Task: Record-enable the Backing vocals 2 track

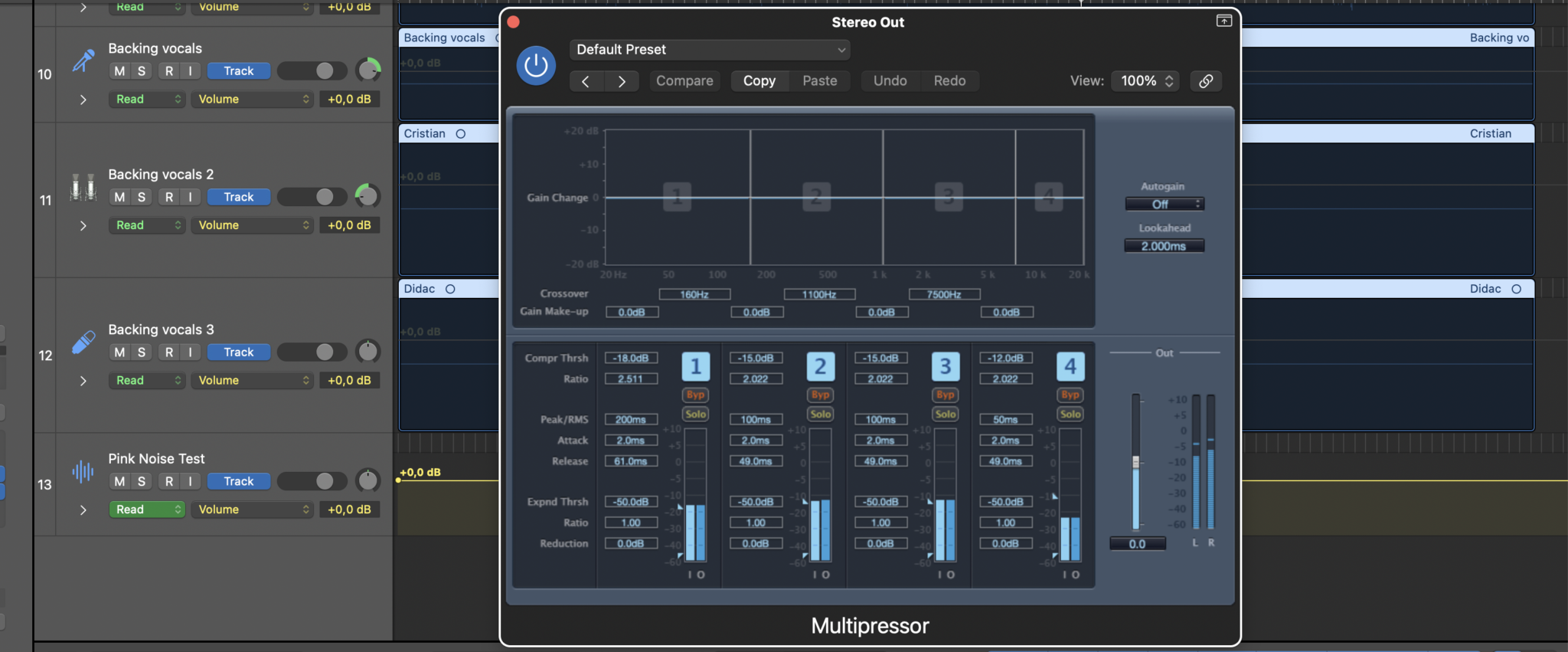Action: pyautogui.click(x=169, y=197)
